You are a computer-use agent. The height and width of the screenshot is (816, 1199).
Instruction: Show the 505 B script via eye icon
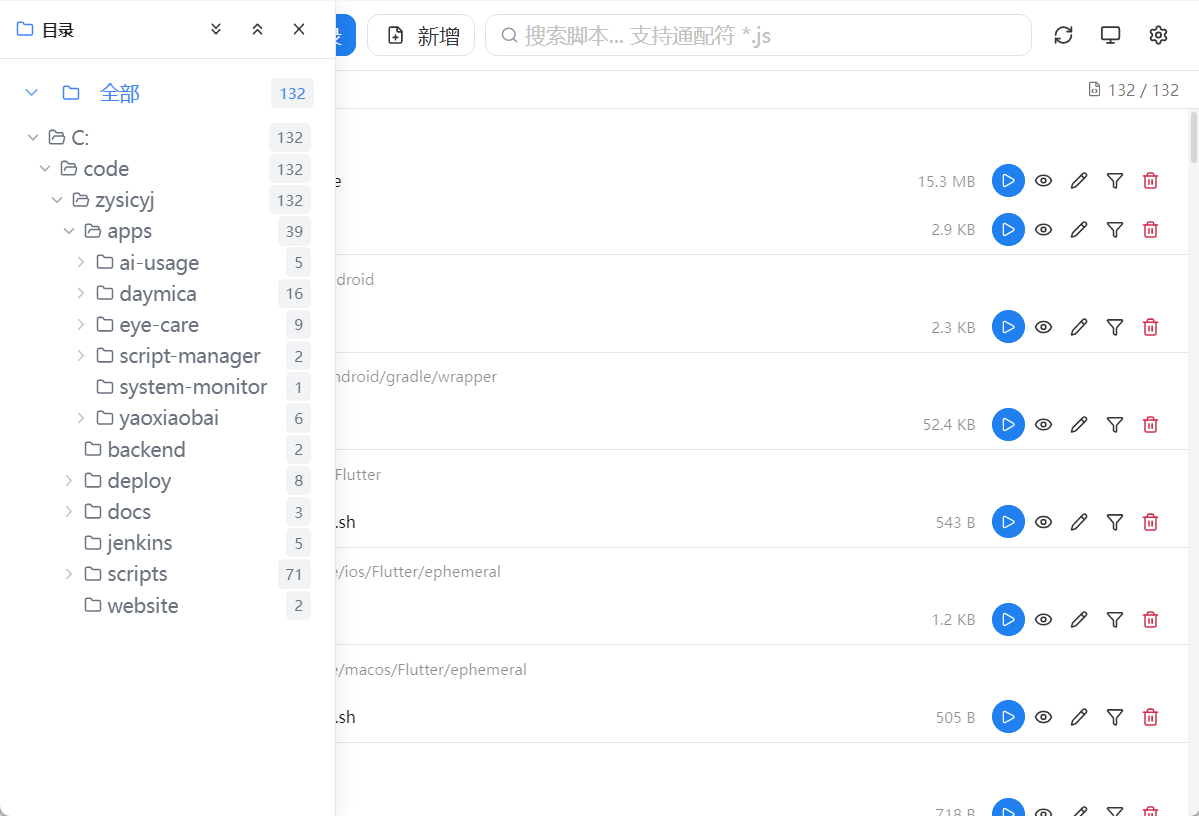(1044, 717)
